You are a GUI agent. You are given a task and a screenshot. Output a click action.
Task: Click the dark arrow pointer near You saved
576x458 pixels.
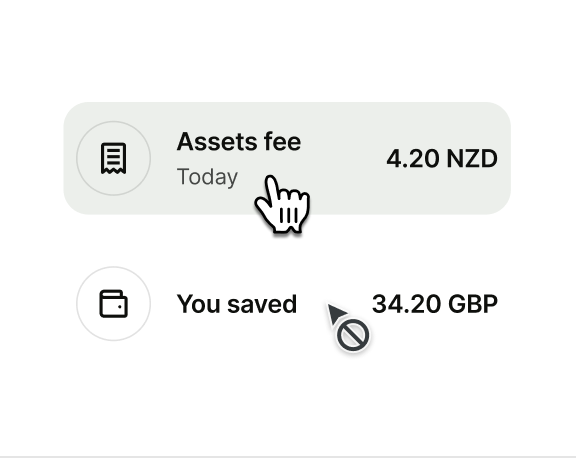tap(336, 314)
